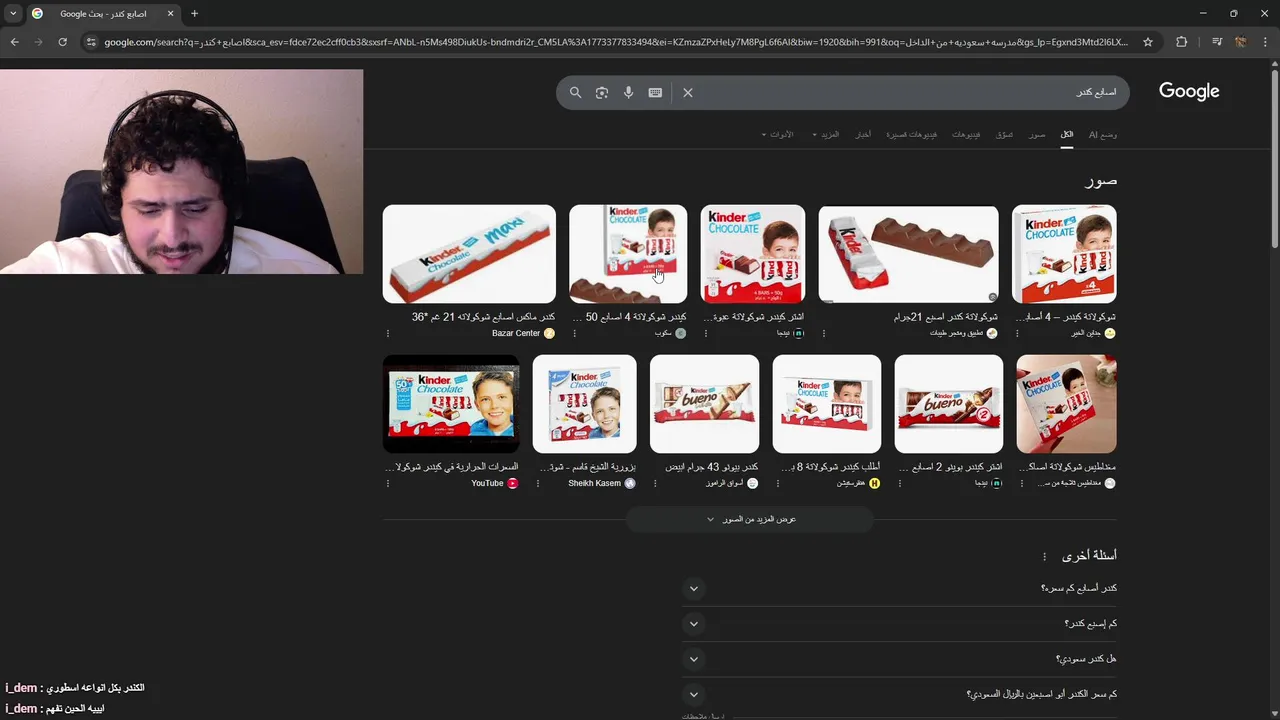Open options dots for Sheikh Kasem result
The height and width of the screenshot is (720, 1280).
(x=538, y=483)
